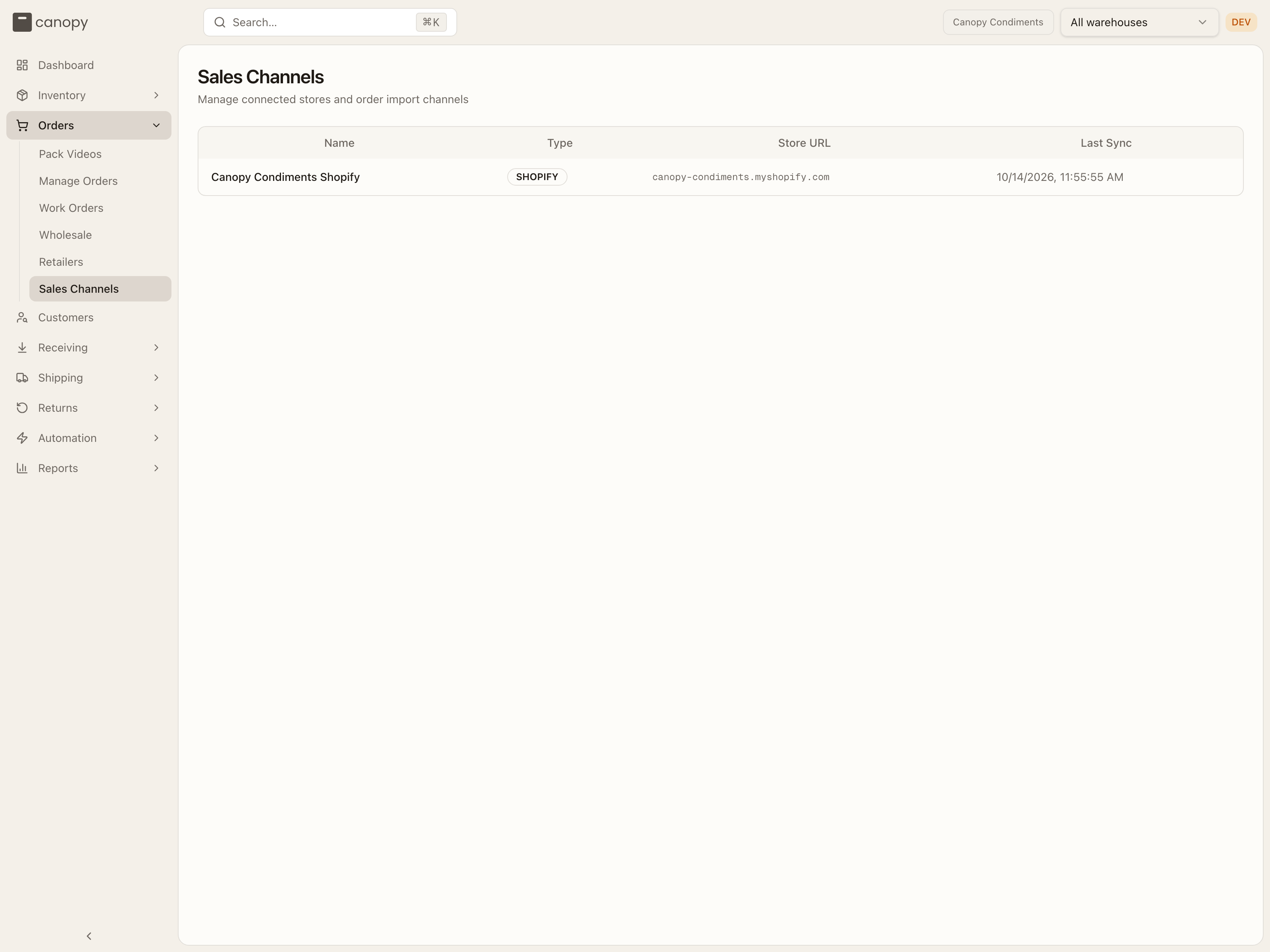Collapse the sidebar with the bottom arrow

(89, 936)
